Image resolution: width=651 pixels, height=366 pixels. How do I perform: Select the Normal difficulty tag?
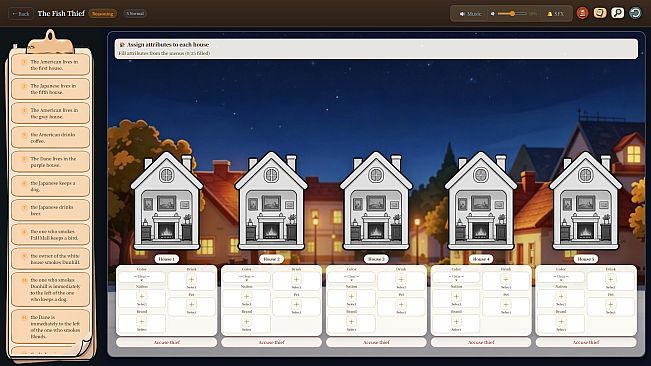(135, 14)
